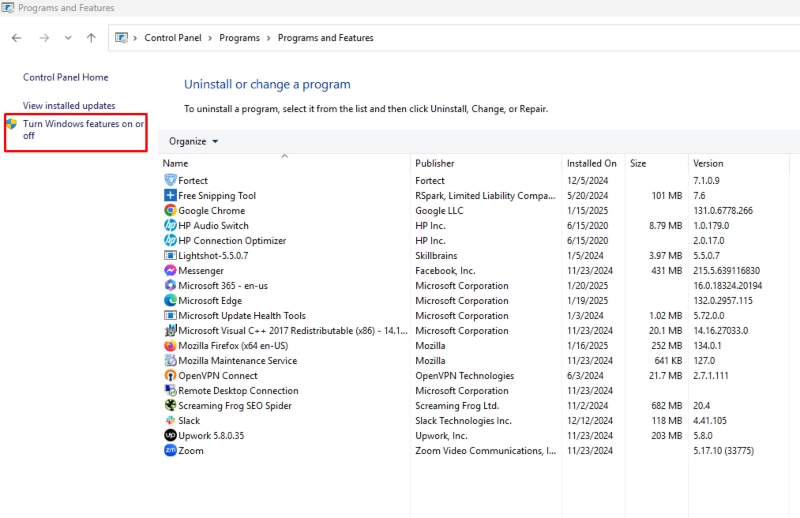Go up one level with Up arrow

point(91,38)
